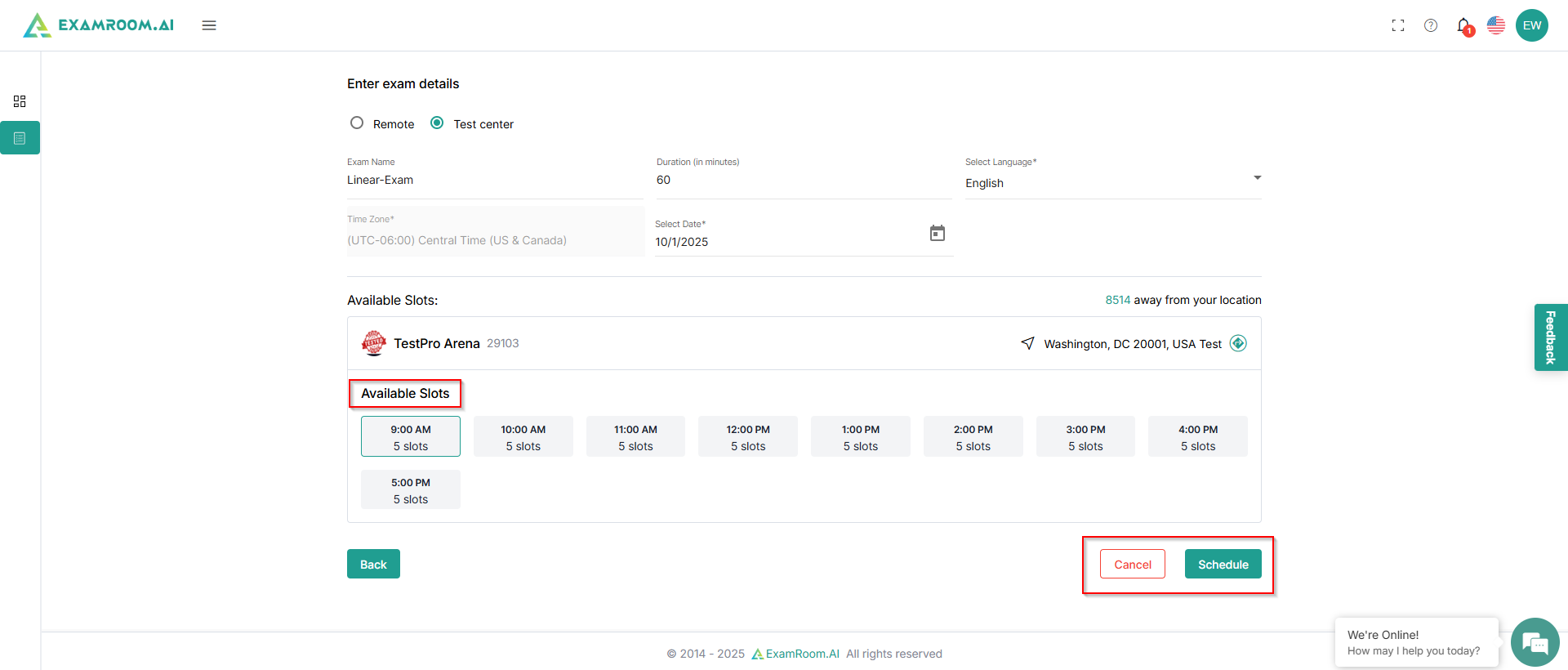This screenshot has width=1568, height=670.
Task: Open the help question mark icon
Action: (x=1431, y=25)
